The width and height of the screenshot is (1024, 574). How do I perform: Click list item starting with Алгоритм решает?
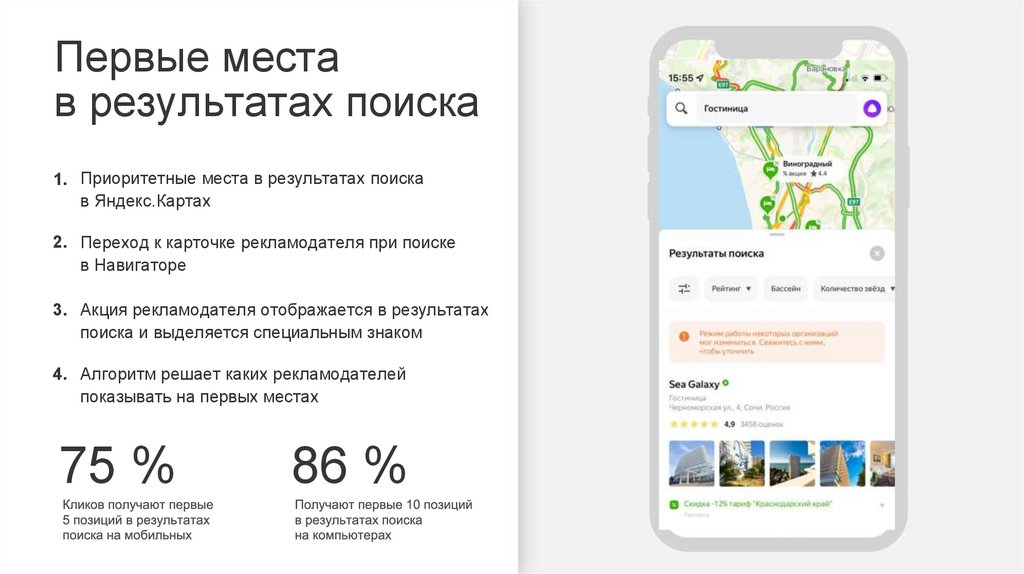pos(243,385)
